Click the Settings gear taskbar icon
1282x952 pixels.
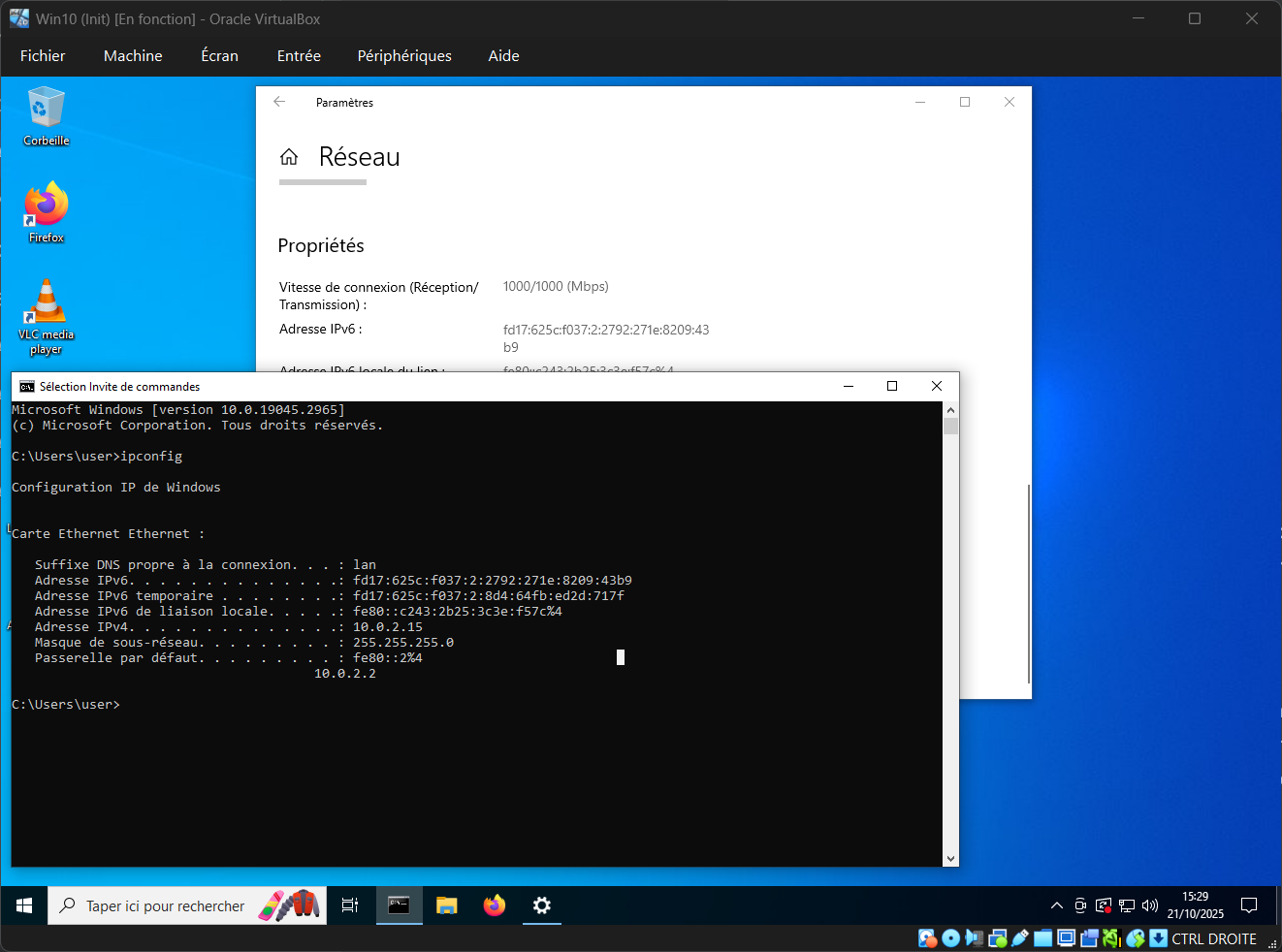click(542, 905)
